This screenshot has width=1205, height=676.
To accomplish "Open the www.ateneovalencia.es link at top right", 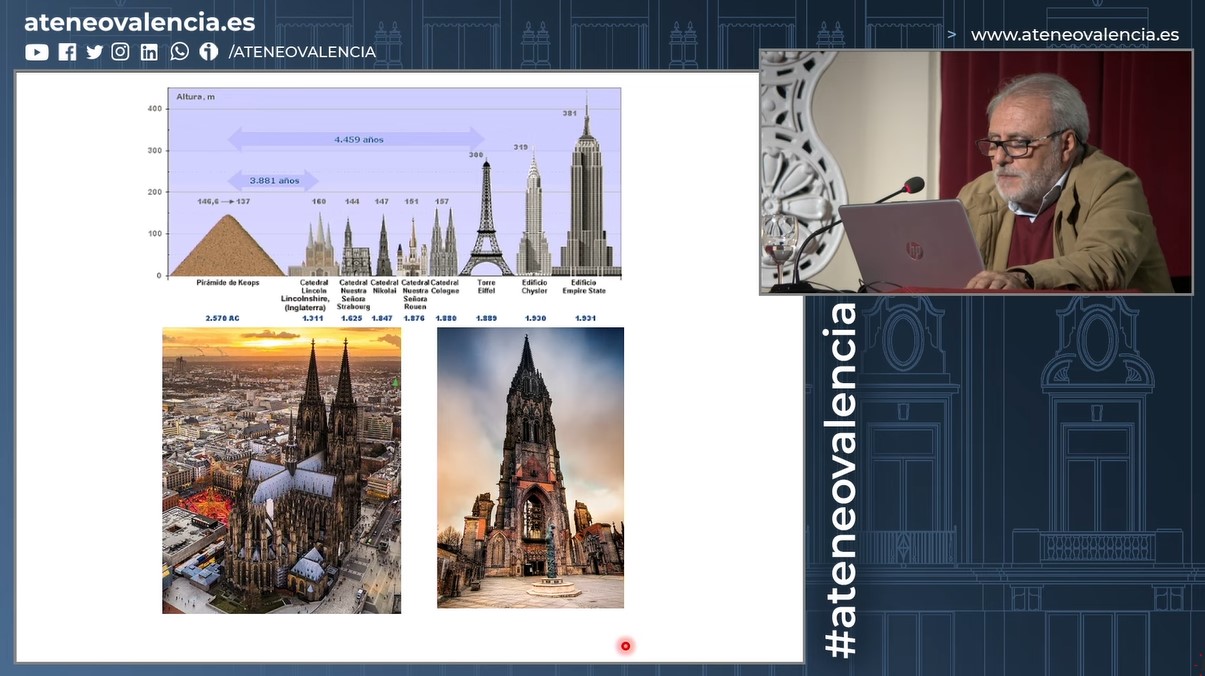I will pyautogui.click(x=1074, y=35).
